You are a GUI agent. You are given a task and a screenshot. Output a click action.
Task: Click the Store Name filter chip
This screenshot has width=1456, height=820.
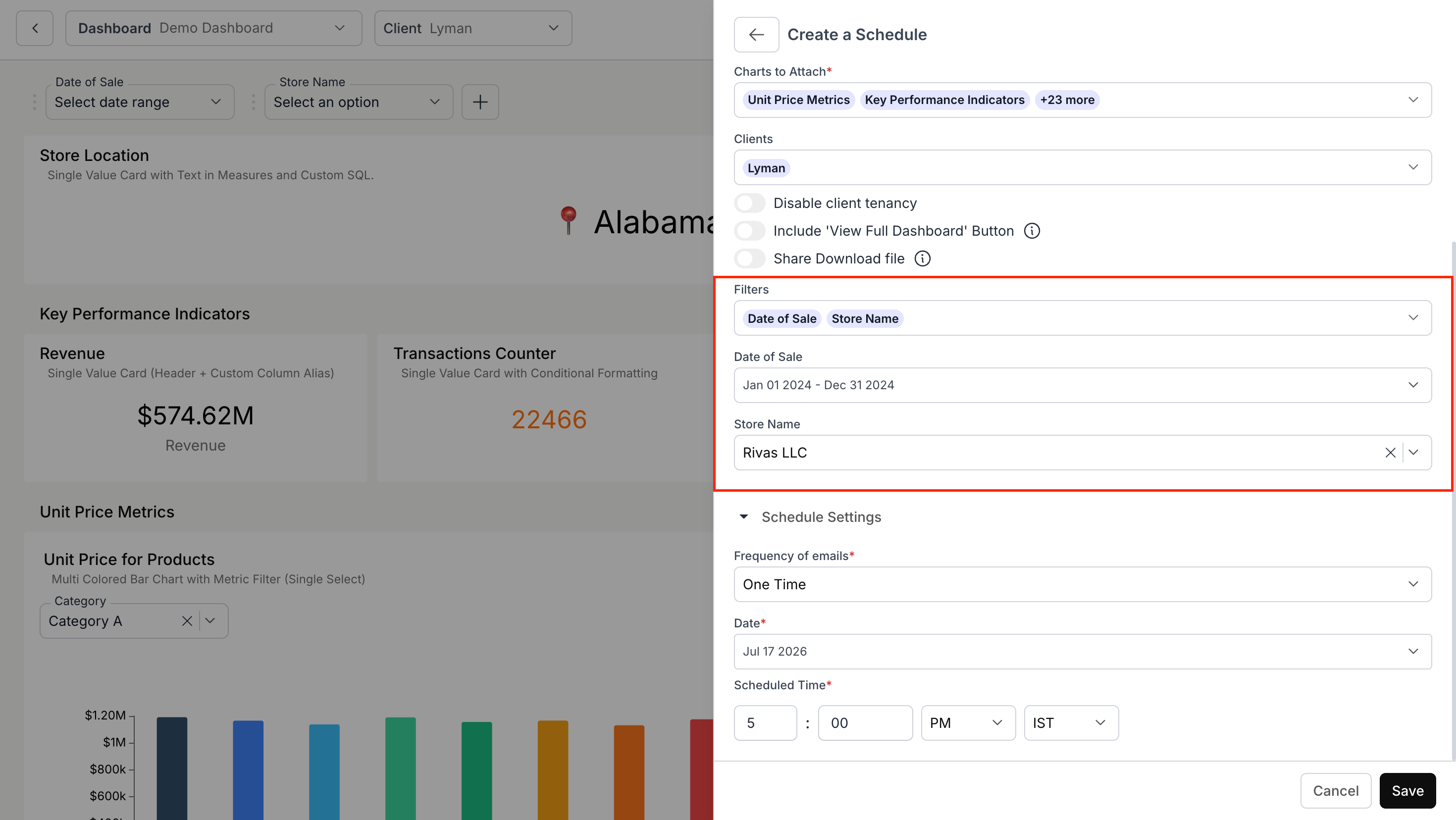point(865,319)
